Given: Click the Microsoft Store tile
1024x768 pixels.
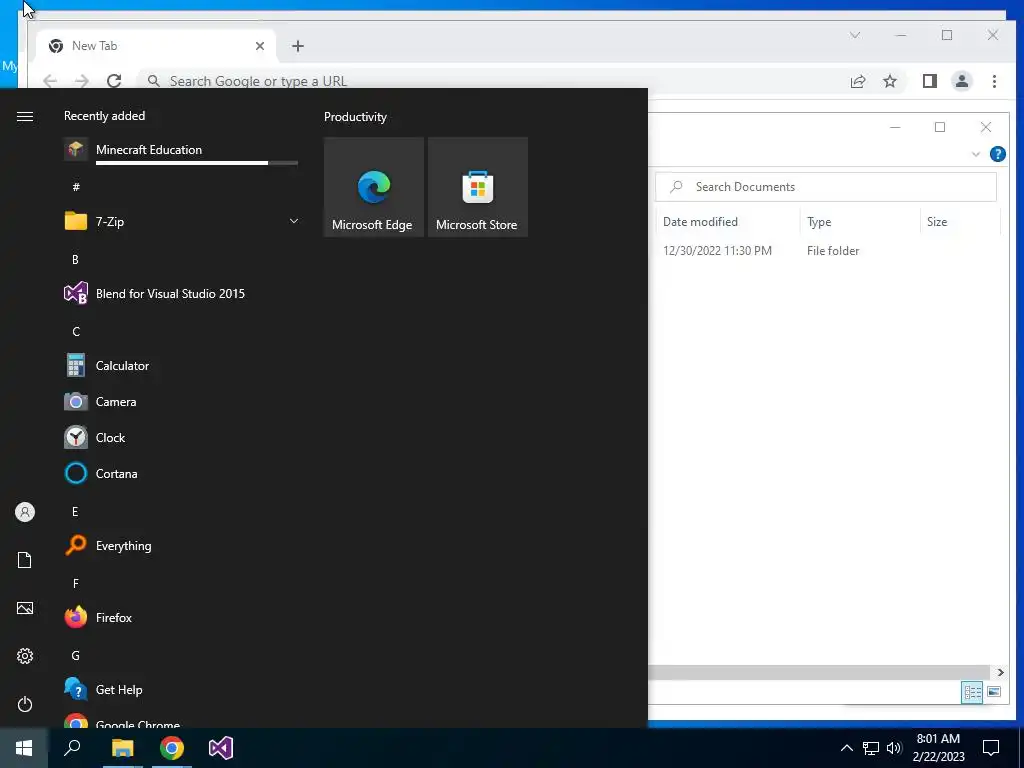Looking at the screenshot, I should tap(477, 187).
